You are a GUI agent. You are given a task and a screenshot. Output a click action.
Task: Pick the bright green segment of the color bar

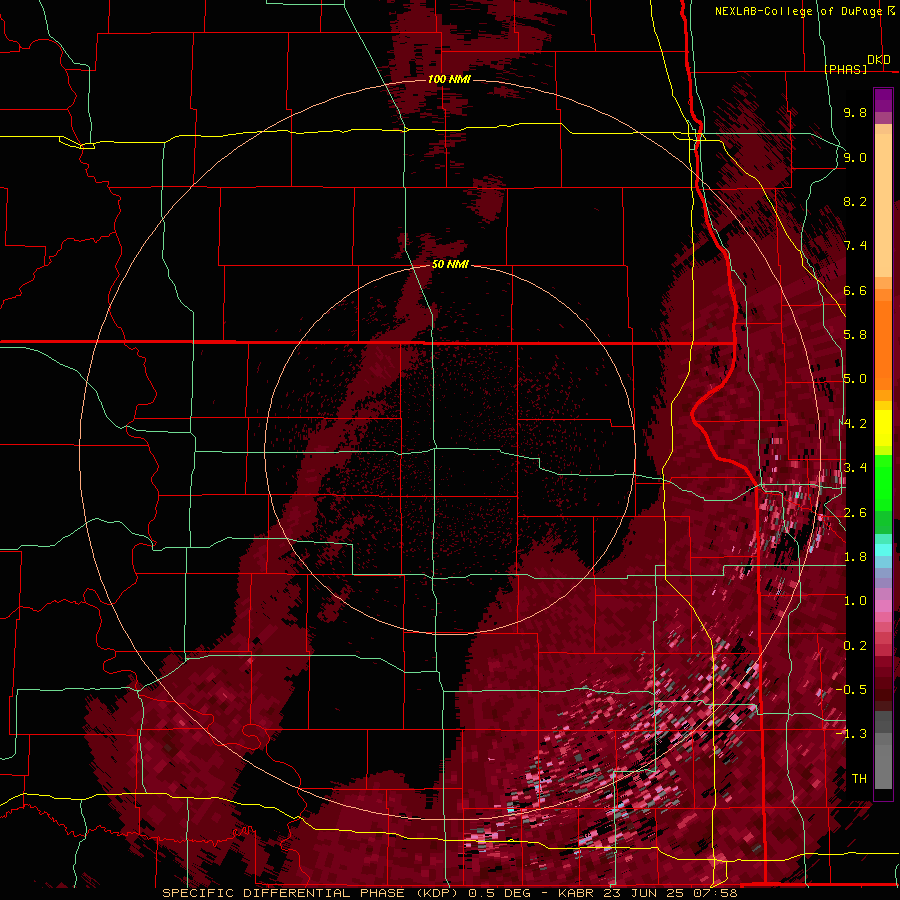click(x=883, y=483)
